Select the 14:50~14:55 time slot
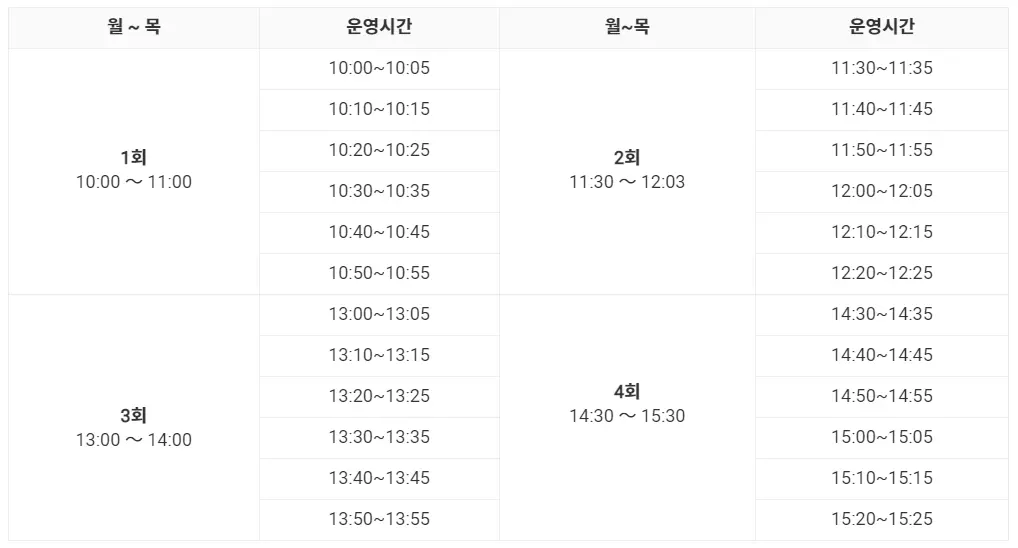This screenshot has width=1018, height=548. tap(882, 397)
